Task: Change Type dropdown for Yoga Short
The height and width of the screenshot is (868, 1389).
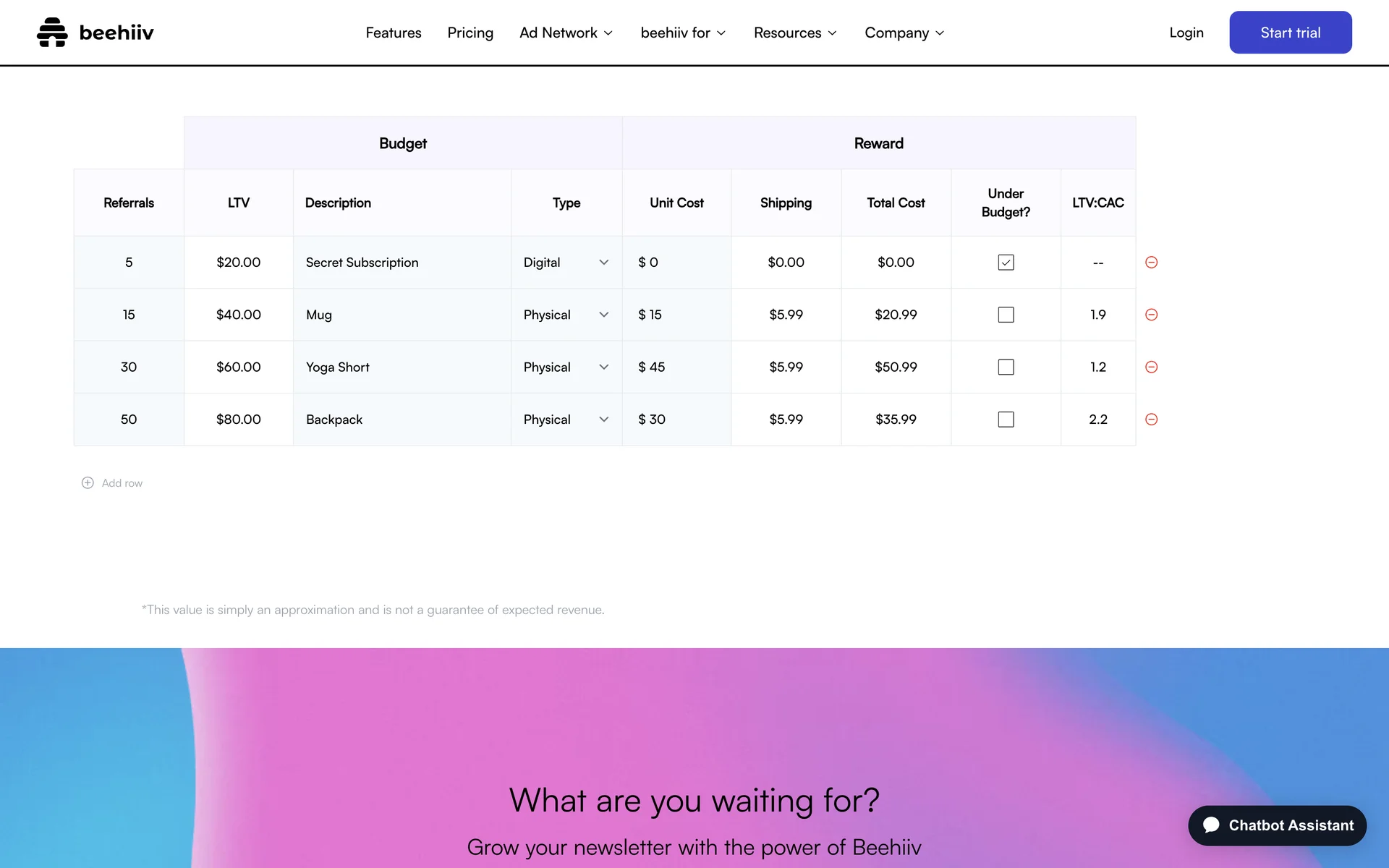Action: click(x=566, y=367)
